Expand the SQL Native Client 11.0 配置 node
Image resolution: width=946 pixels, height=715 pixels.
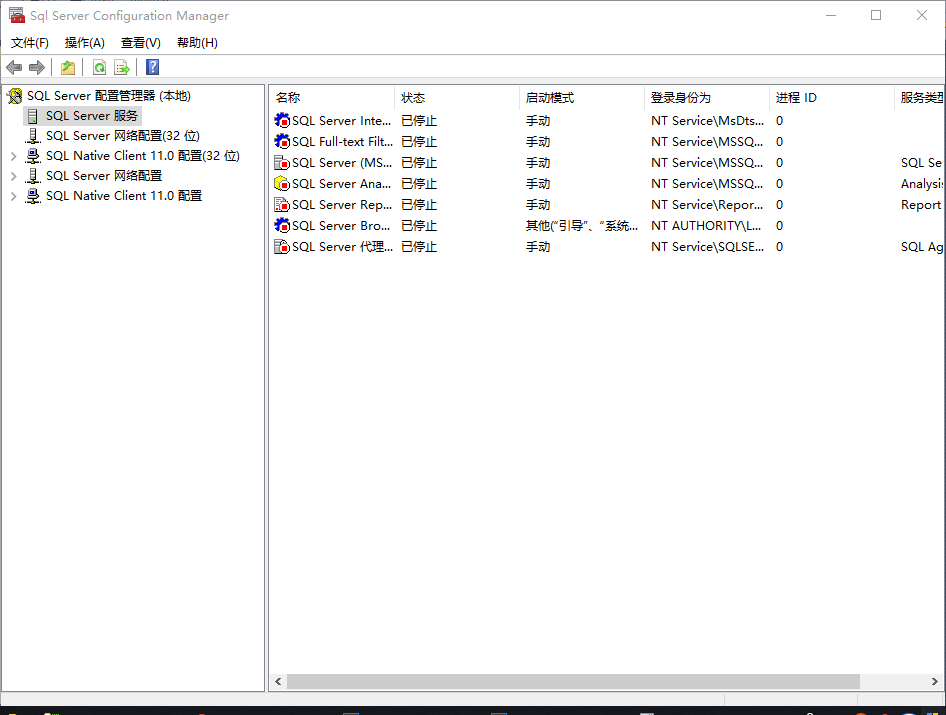13,196
